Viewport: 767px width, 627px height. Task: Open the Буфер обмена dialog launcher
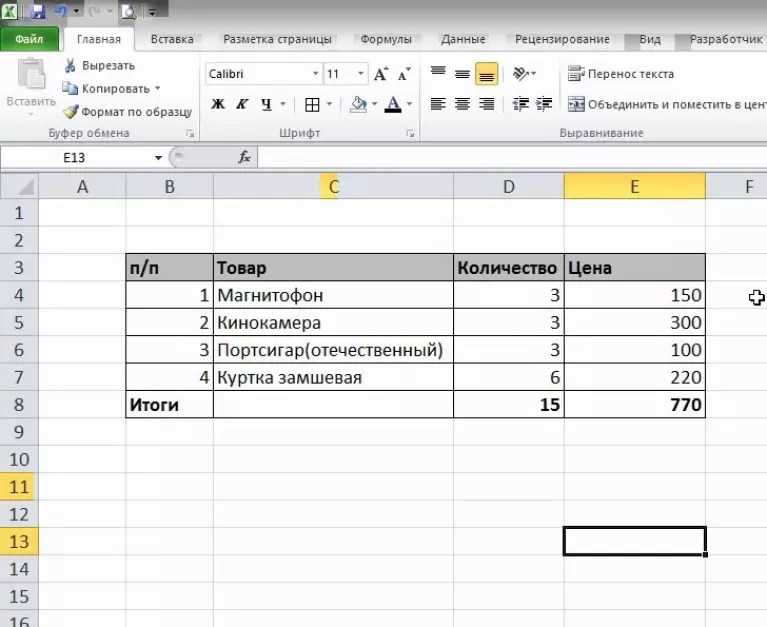click(x=190, y=133)
